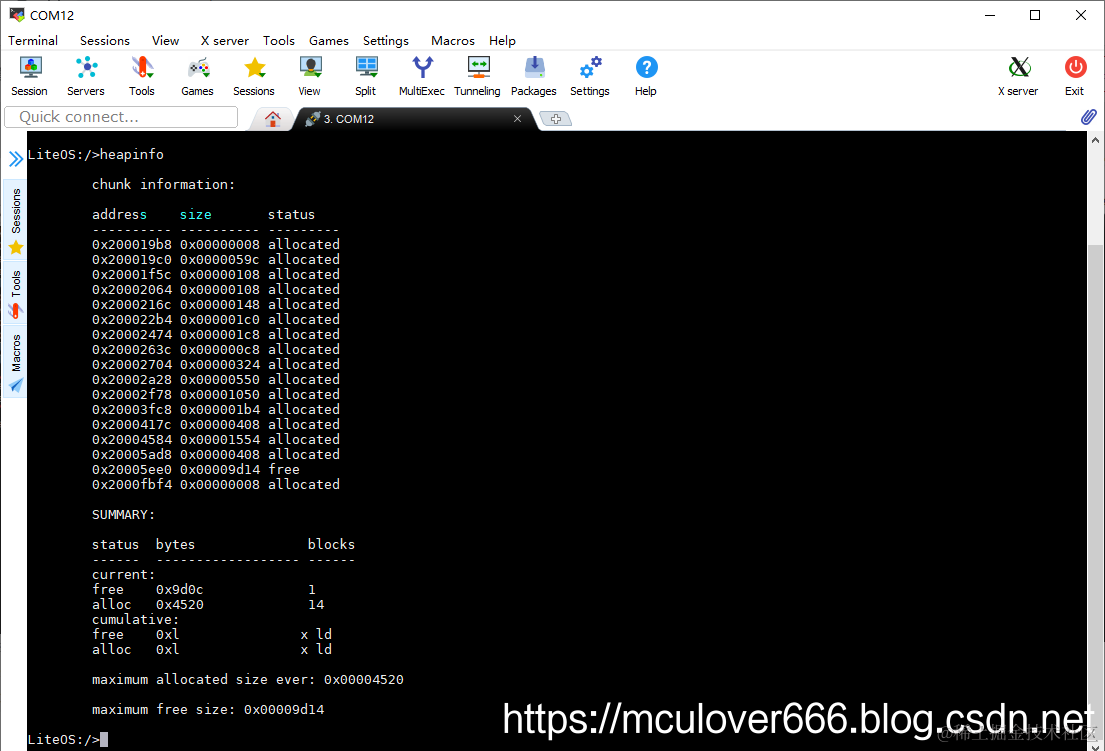This screenshot has height=751, width=1105.
Task: Click the alloc bytes value 0x4520
Action: (x=180, y=604)
